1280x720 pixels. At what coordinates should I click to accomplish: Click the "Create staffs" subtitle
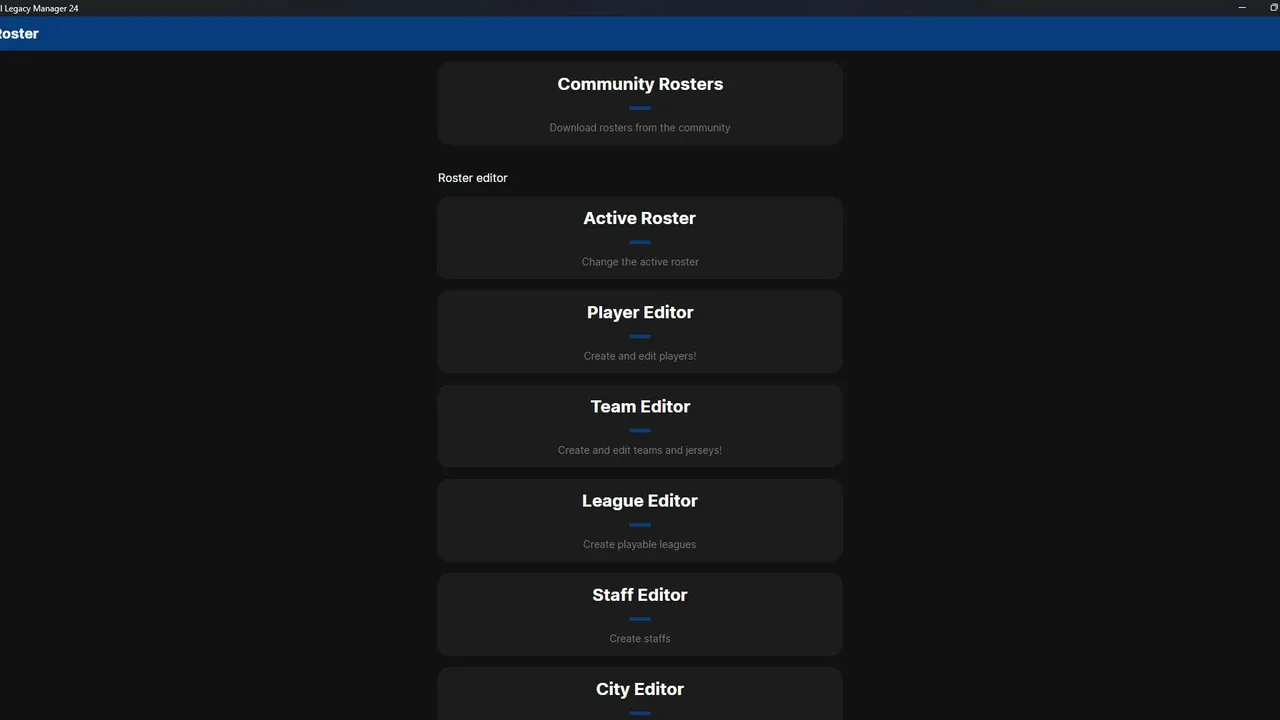point(640,638)
